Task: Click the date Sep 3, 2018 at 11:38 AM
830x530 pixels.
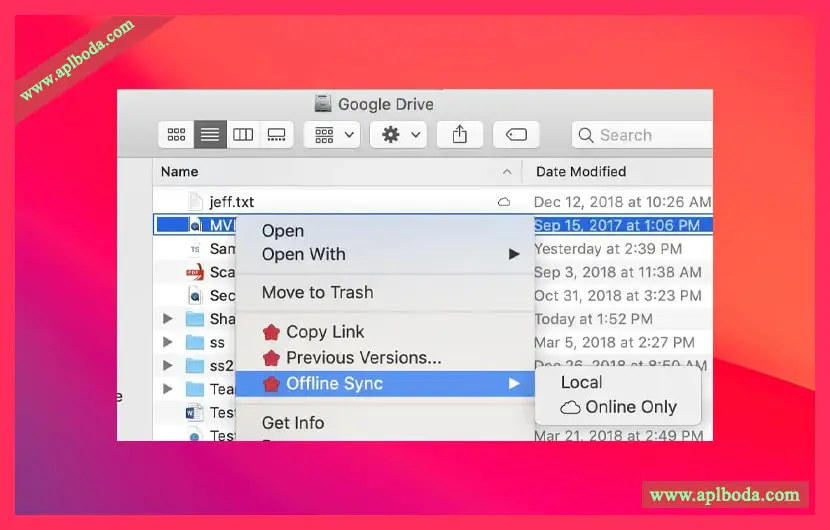Action: point(618,272)
